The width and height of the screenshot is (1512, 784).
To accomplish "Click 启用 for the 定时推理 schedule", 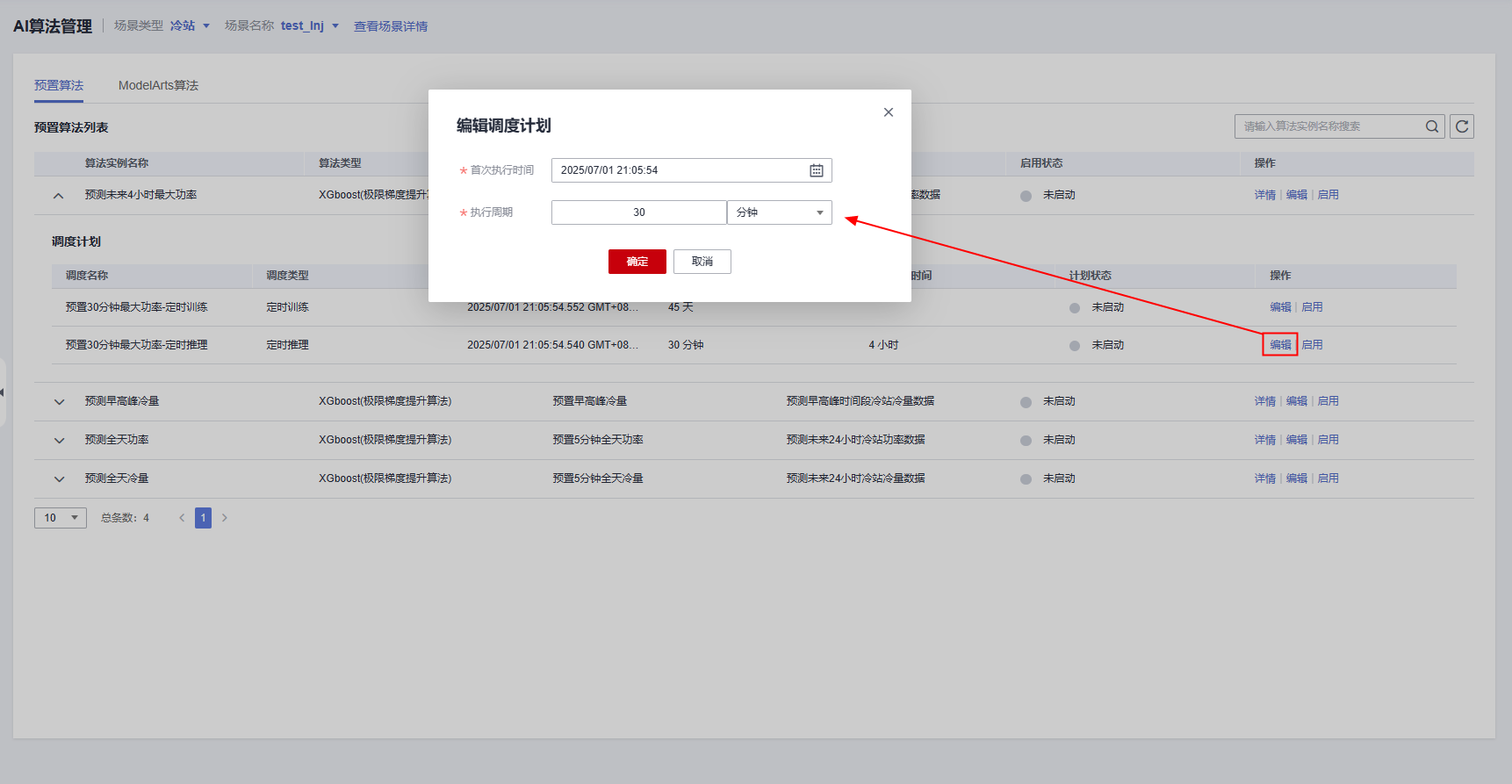I will pyautogui.click(x=1312, y=345).
